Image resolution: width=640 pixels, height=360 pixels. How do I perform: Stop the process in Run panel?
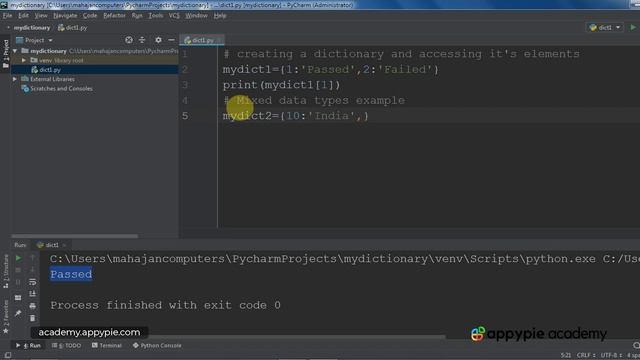[18, 270]
